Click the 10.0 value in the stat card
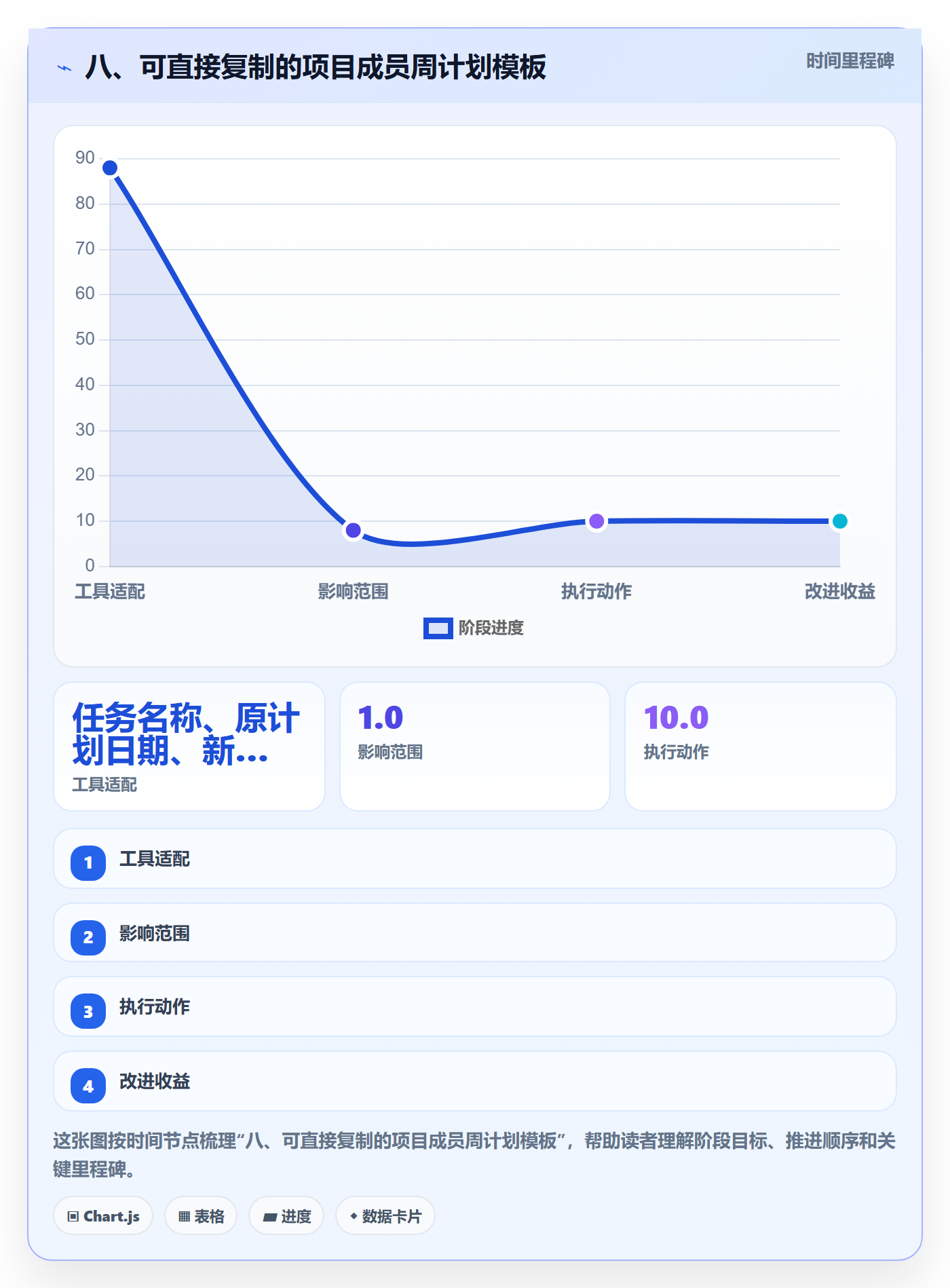Screen dimensions: 950x1288 (676, 718)
